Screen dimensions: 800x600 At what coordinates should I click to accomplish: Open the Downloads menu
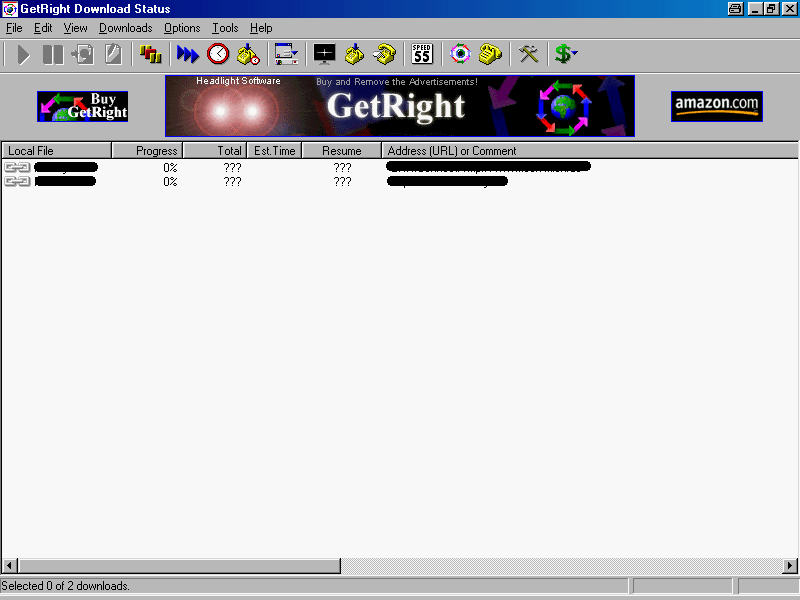coord(125,28)
